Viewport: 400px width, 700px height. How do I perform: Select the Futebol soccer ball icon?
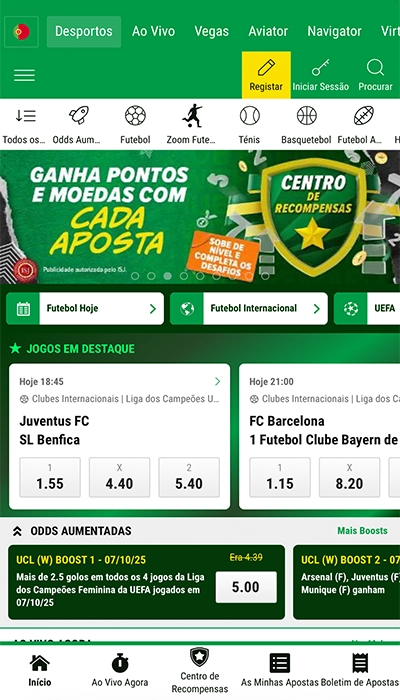coord(135,115)
